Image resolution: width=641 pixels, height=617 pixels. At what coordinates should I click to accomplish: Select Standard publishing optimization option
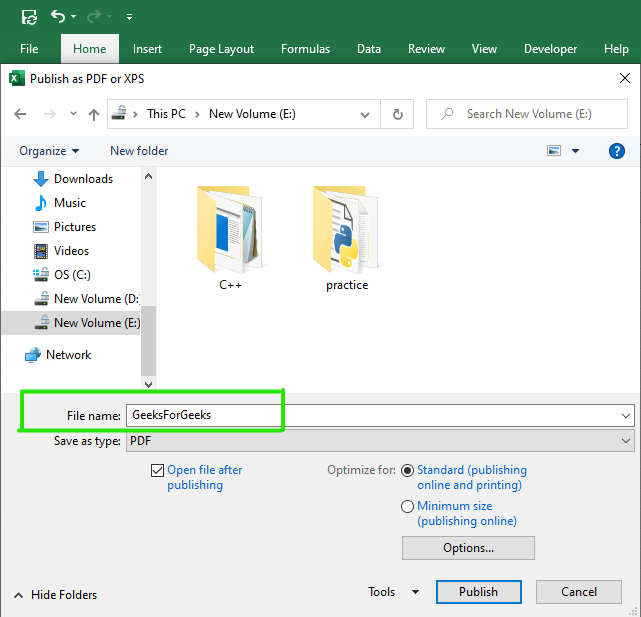pos(407,470)
